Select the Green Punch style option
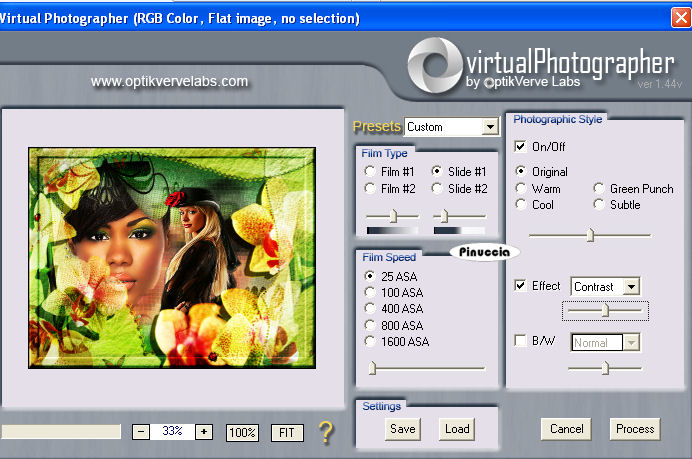 599,188
